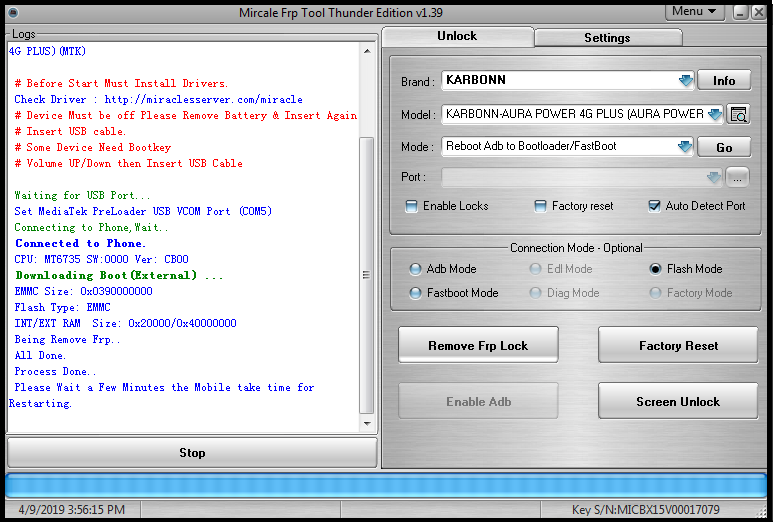Viewport: 773px width, 522px height.
Task: Click 'Set MediaTek PreLoader USB VCOM' log line
Action: tap(143, 211)
